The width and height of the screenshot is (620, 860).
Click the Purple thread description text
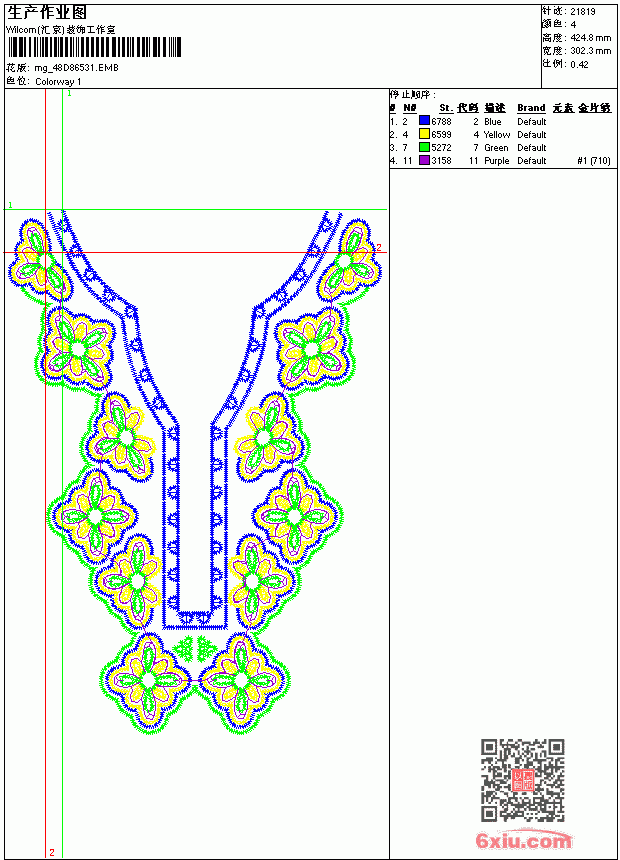tap(497, 161)
